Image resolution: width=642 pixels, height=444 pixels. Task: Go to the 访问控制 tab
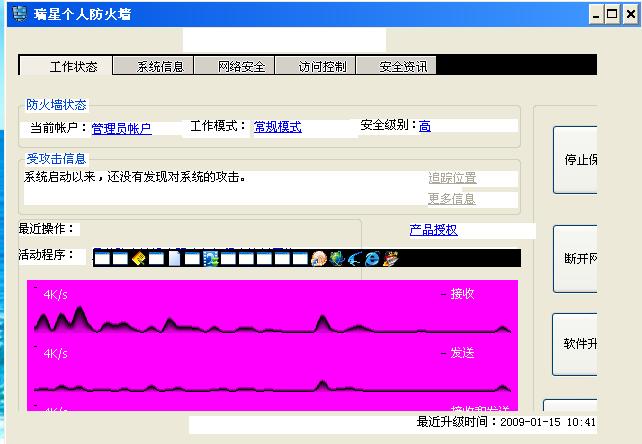click(315, 66)
